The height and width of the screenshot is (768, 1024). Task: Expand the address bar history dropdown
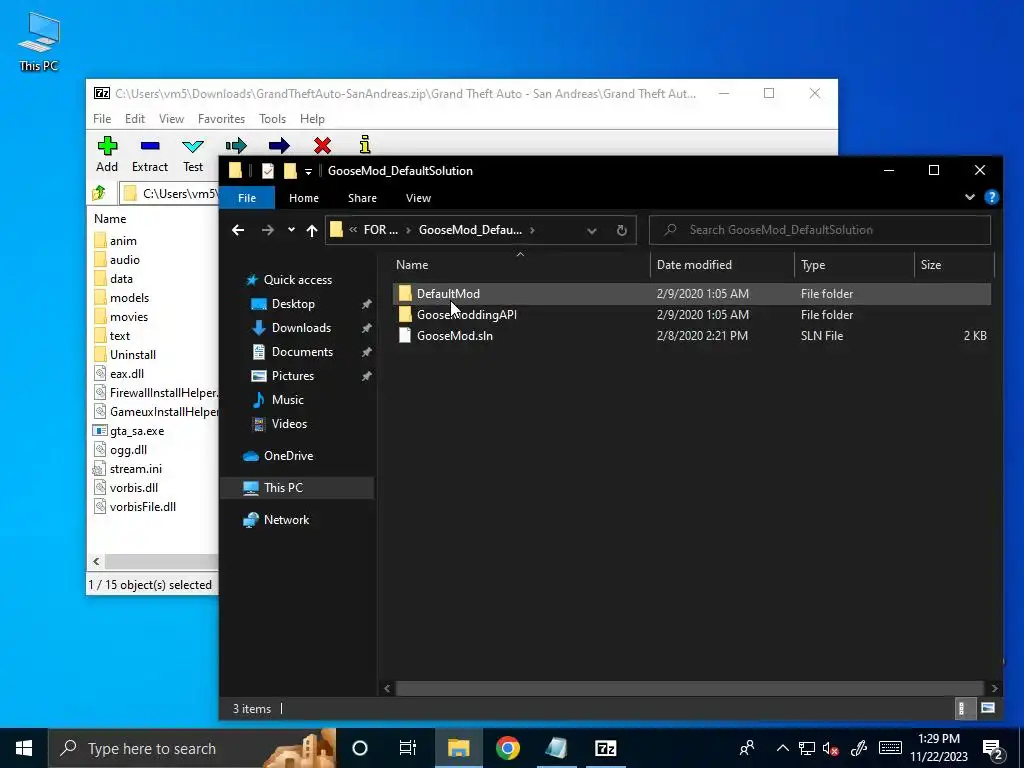(x=592, y=230)
